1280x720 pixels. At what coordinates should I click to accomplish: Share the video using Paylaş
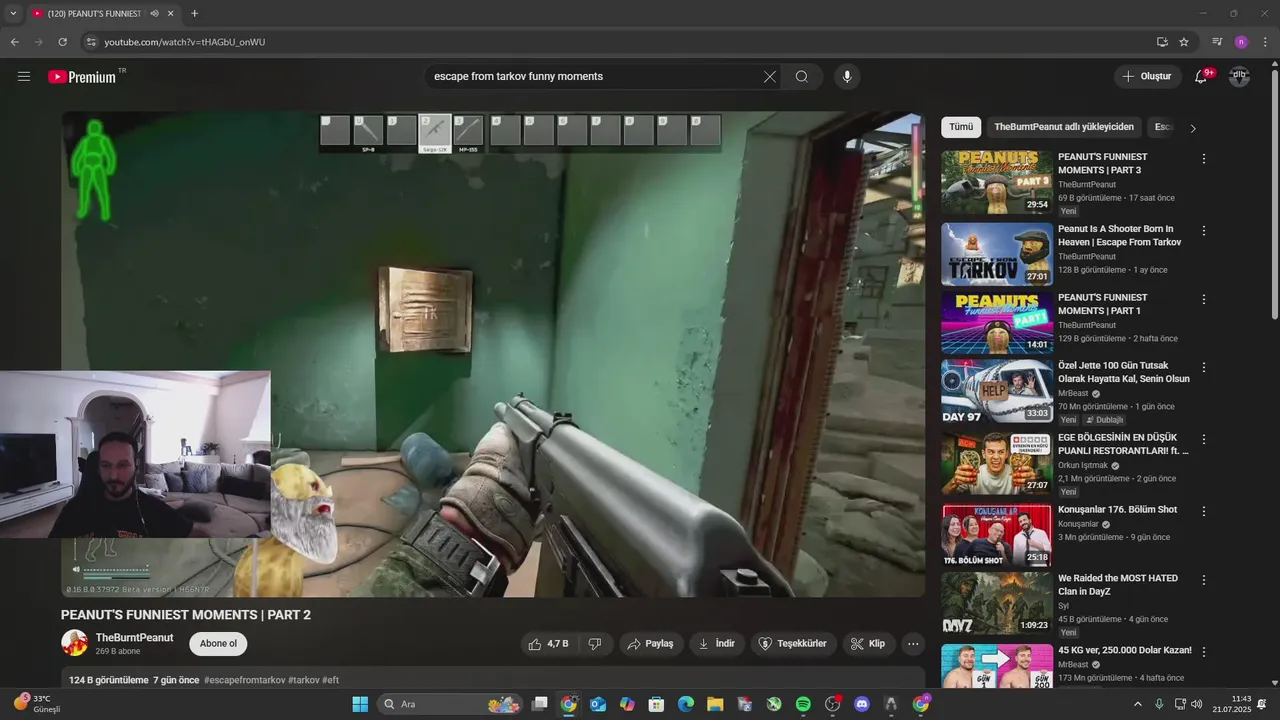point(650,644)
